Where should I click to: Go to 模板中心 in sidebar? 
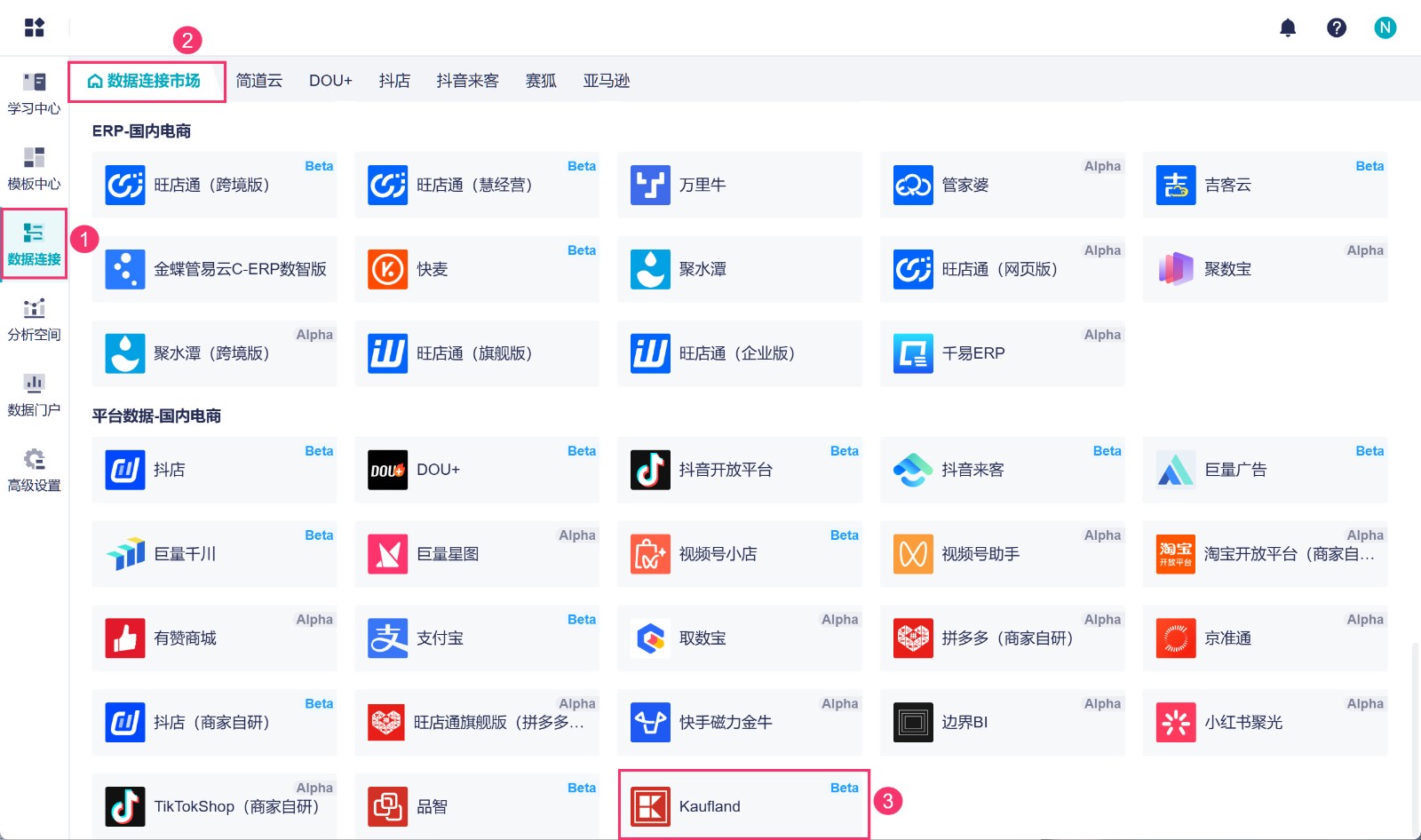[x=34, y=170]
